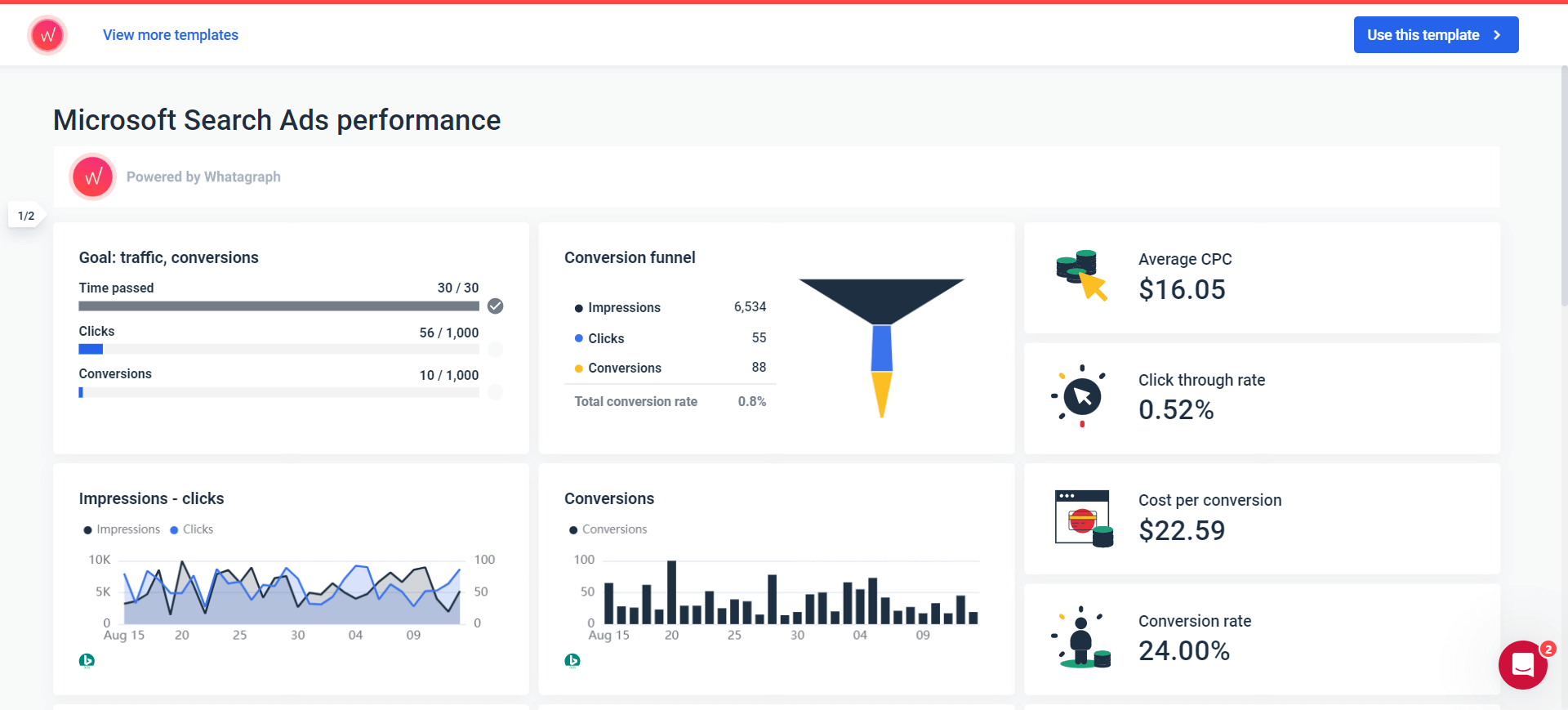Select the 1/2 page indicator tab
Viewport: 1568px width, 710px height.
(x=26, y=216)
